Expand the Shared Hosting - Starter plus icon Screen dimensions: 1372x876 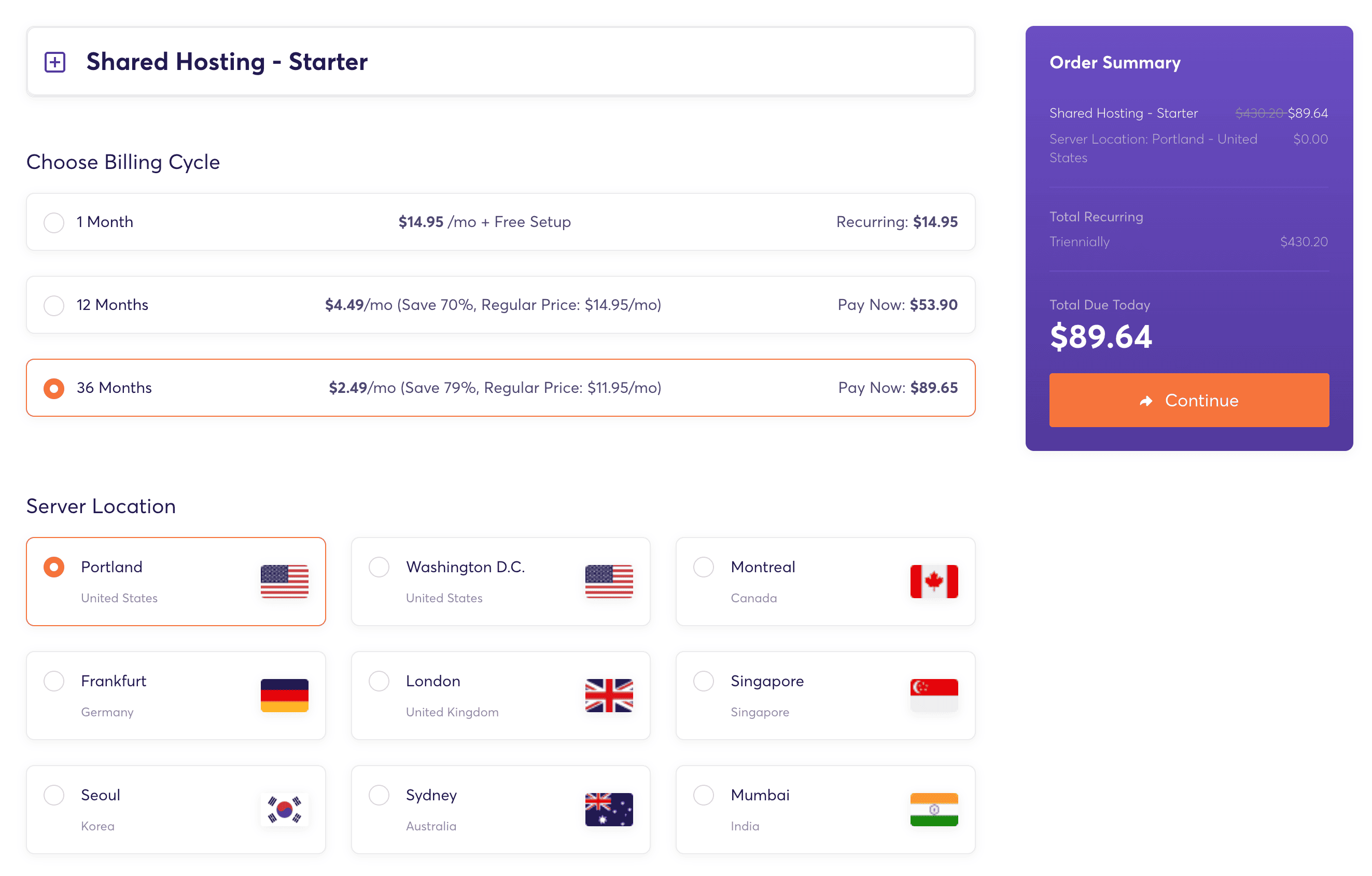(x=55, y=62)
